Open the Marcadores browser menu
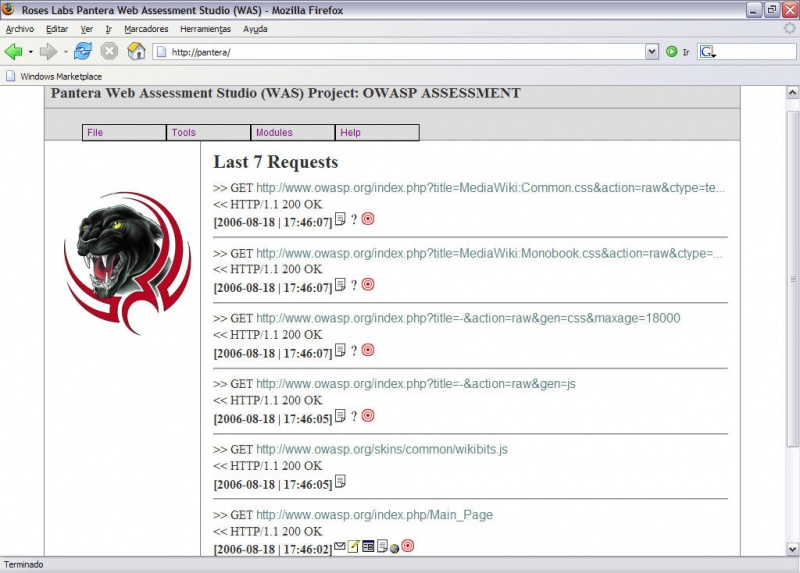This screenshot has width=800, height=573. [146, 29]
